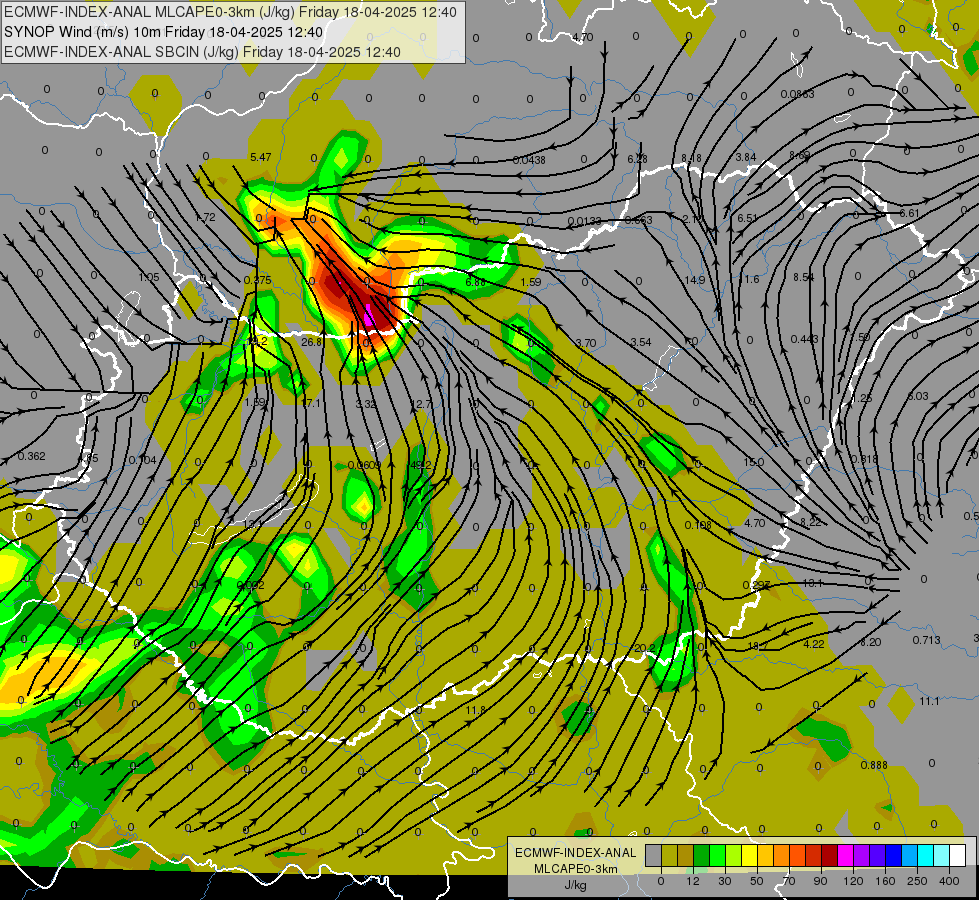Viewport: 979px width, 900px height.
Task: Select the white legend swatch
Action: click(x=958, y=856)
